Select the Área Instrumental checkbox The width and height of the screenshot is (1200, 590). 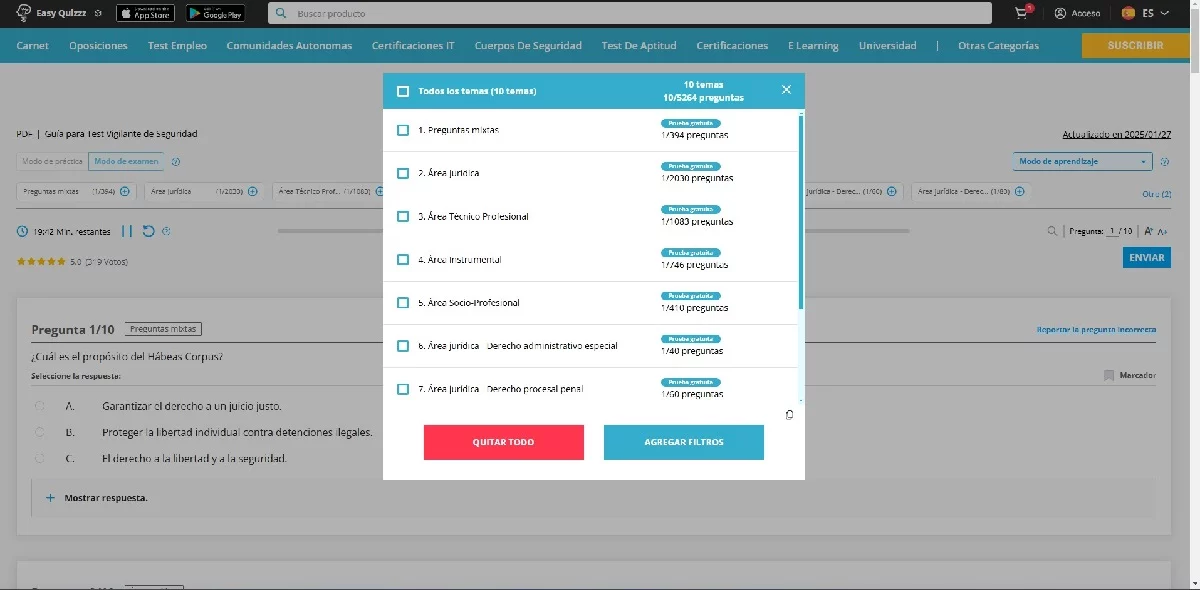pyautogui.click(x=403, y=259)
